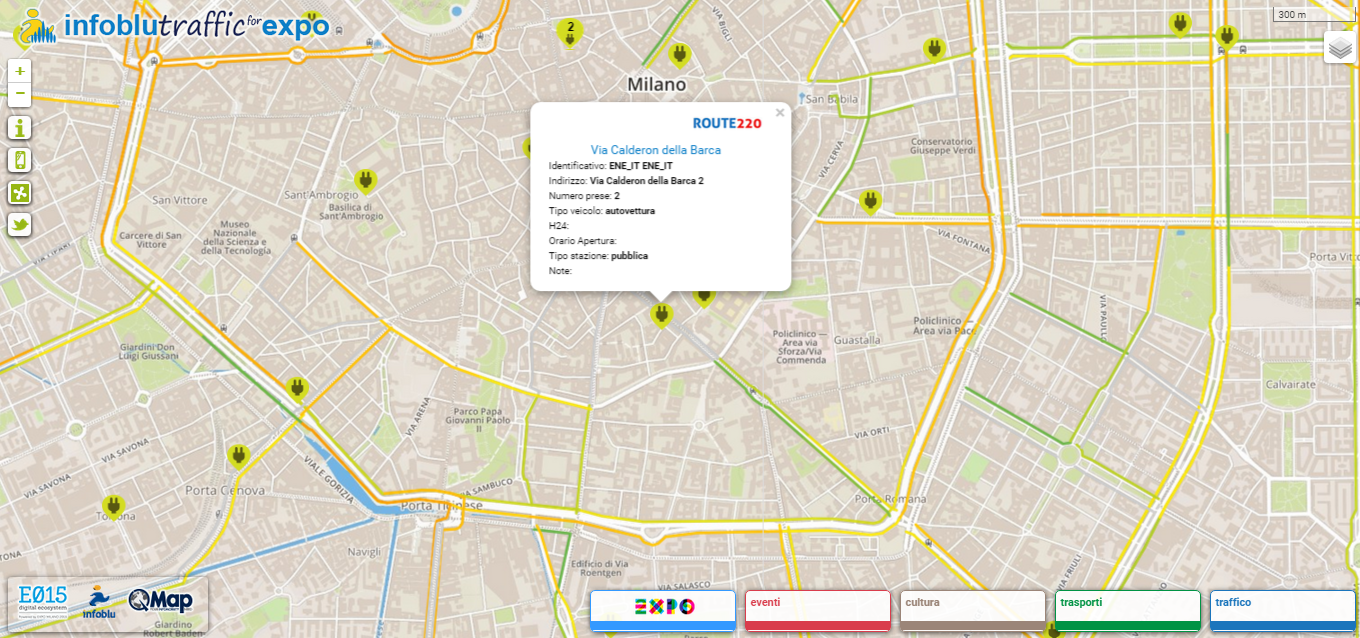Image resolution: width=1360 pixels, height=638 pixels.
Task: Click the ROUTE220 logo in popup
Action: tap(727, 123)
